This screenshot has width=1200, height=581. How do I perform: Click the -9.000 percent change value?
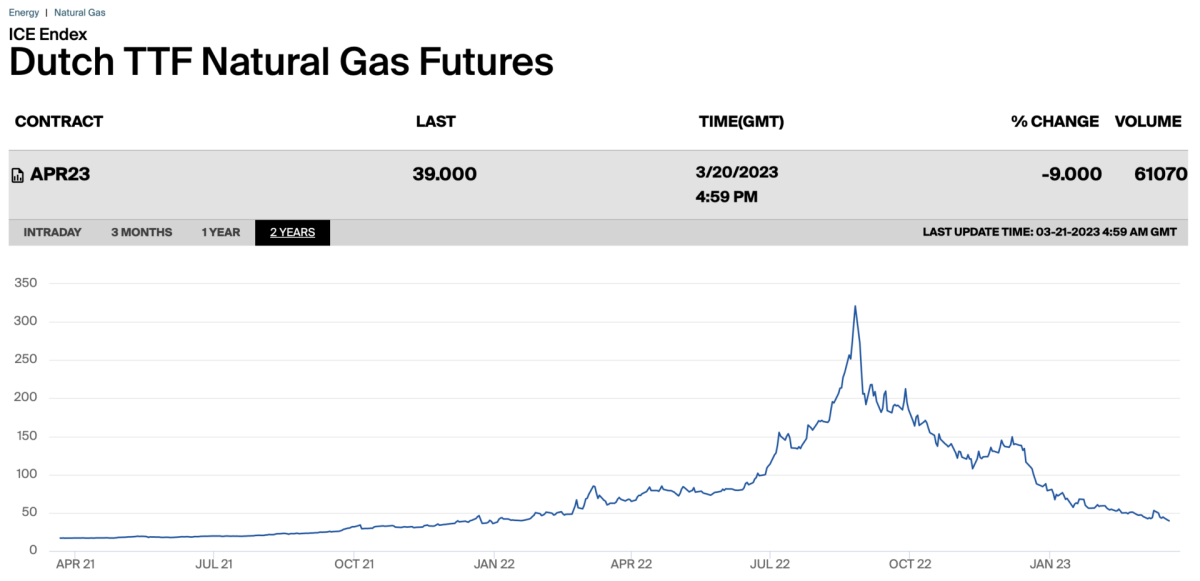point(1071,174)
